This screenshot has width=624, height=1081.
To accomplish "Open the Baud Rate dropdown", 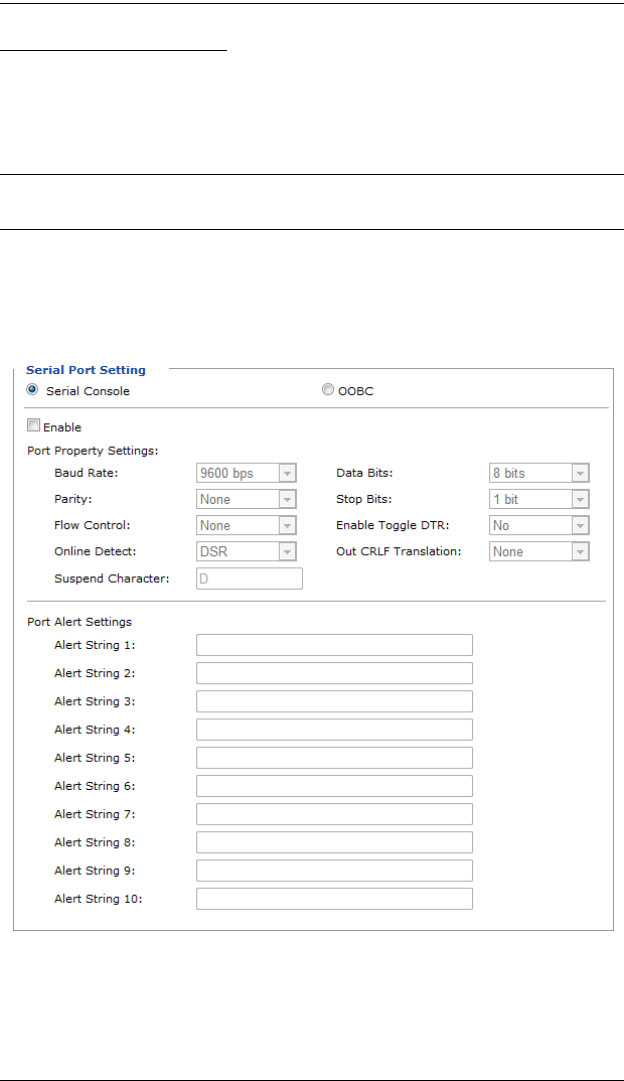I will [x=246, y=473].
